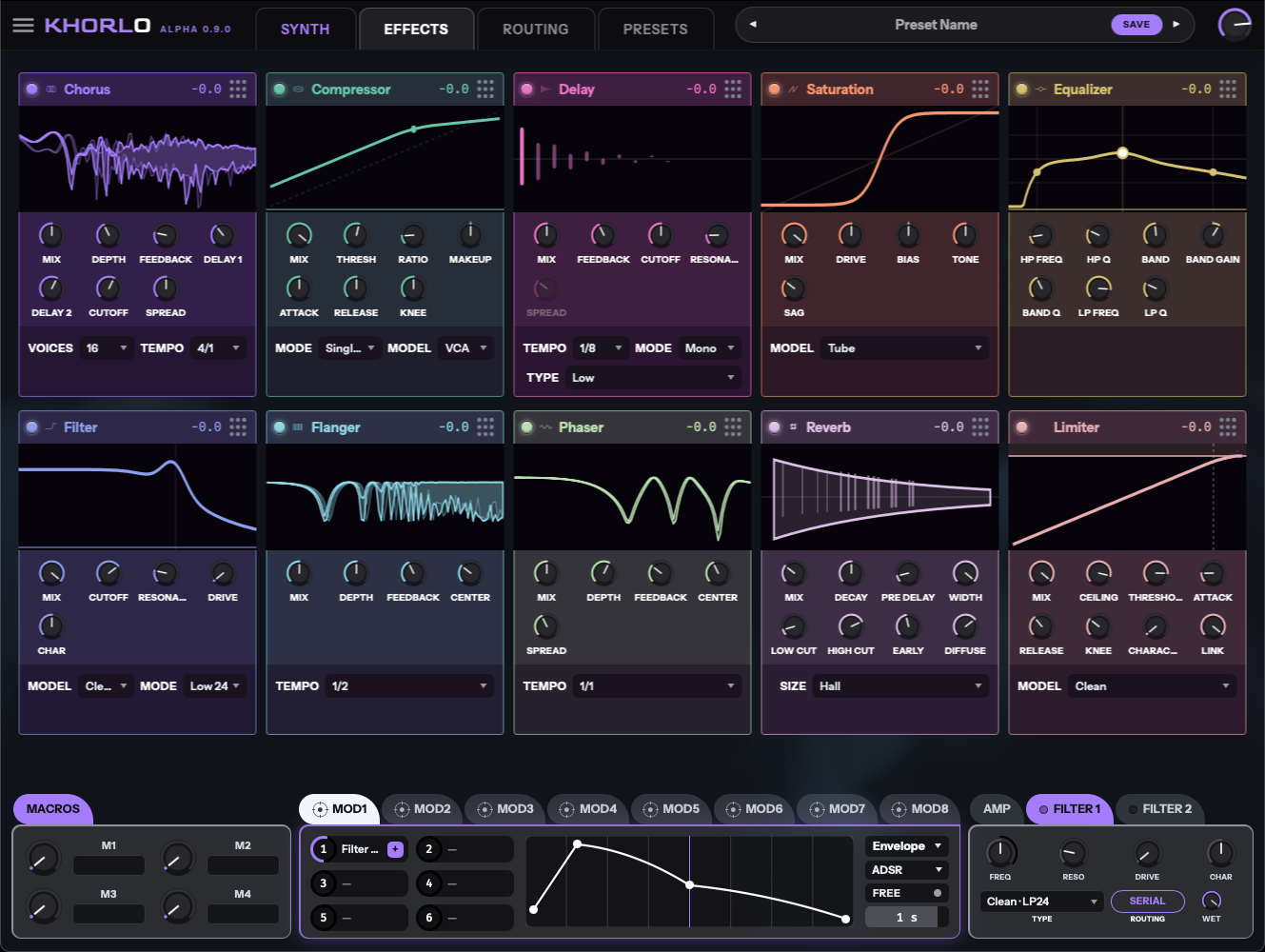Grab the Phaser module drag handle dots
This screenshot has height=952, width=1265.
[x=733, y=426]
